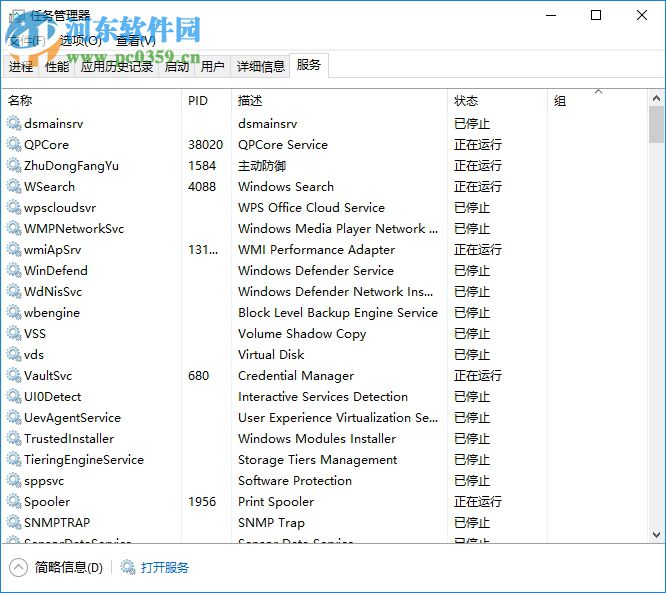Sort services by the 状态 column header
The image size is (666, 593).
pos(497,101)
